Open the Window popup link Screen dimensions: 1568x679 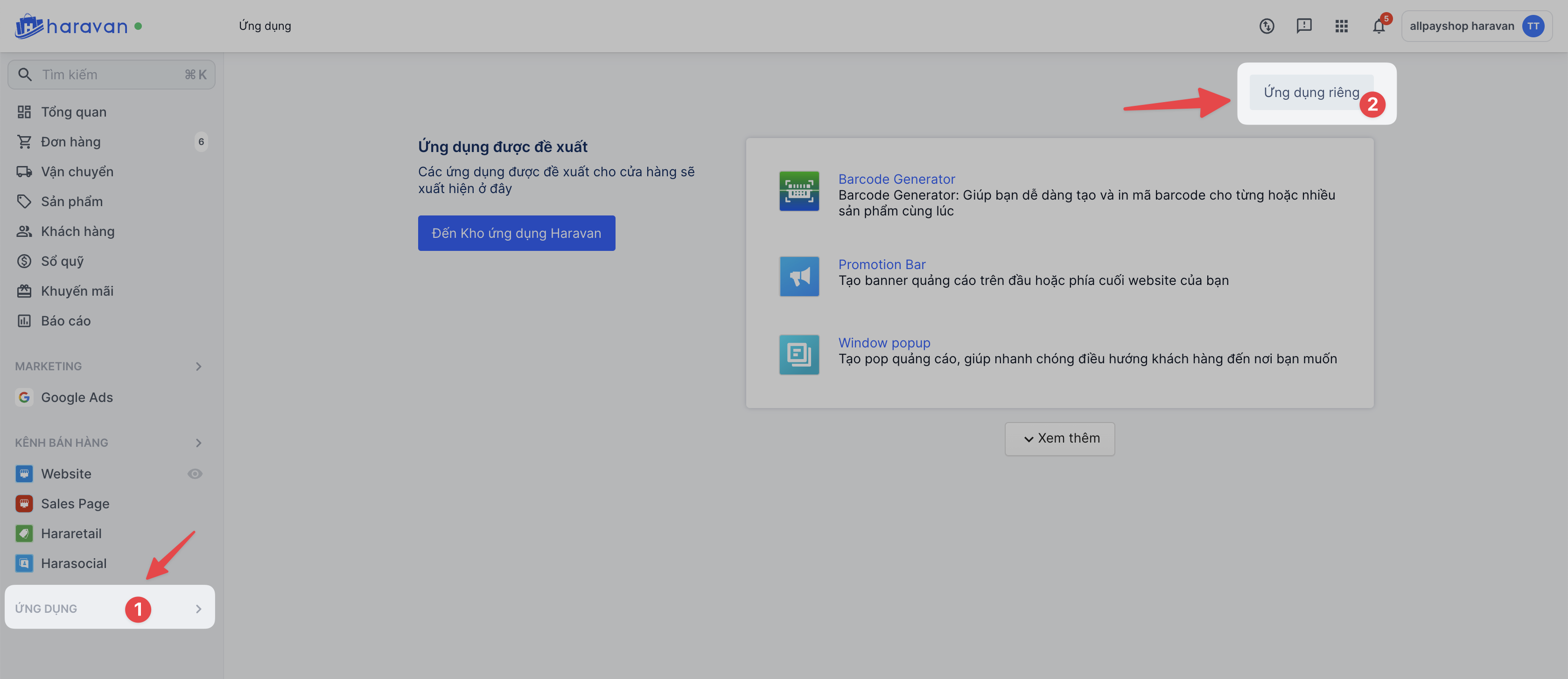(x=884, y=343)
